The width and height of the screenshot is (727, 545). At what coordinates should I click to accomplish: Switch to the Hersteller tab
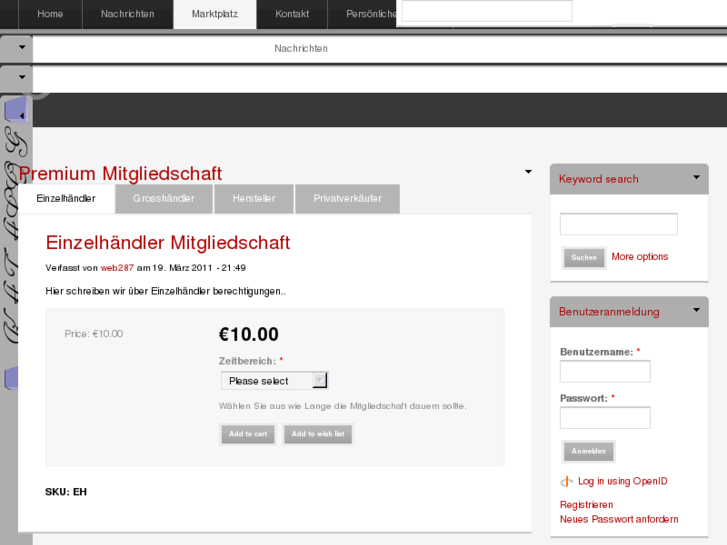pos(253,199)
